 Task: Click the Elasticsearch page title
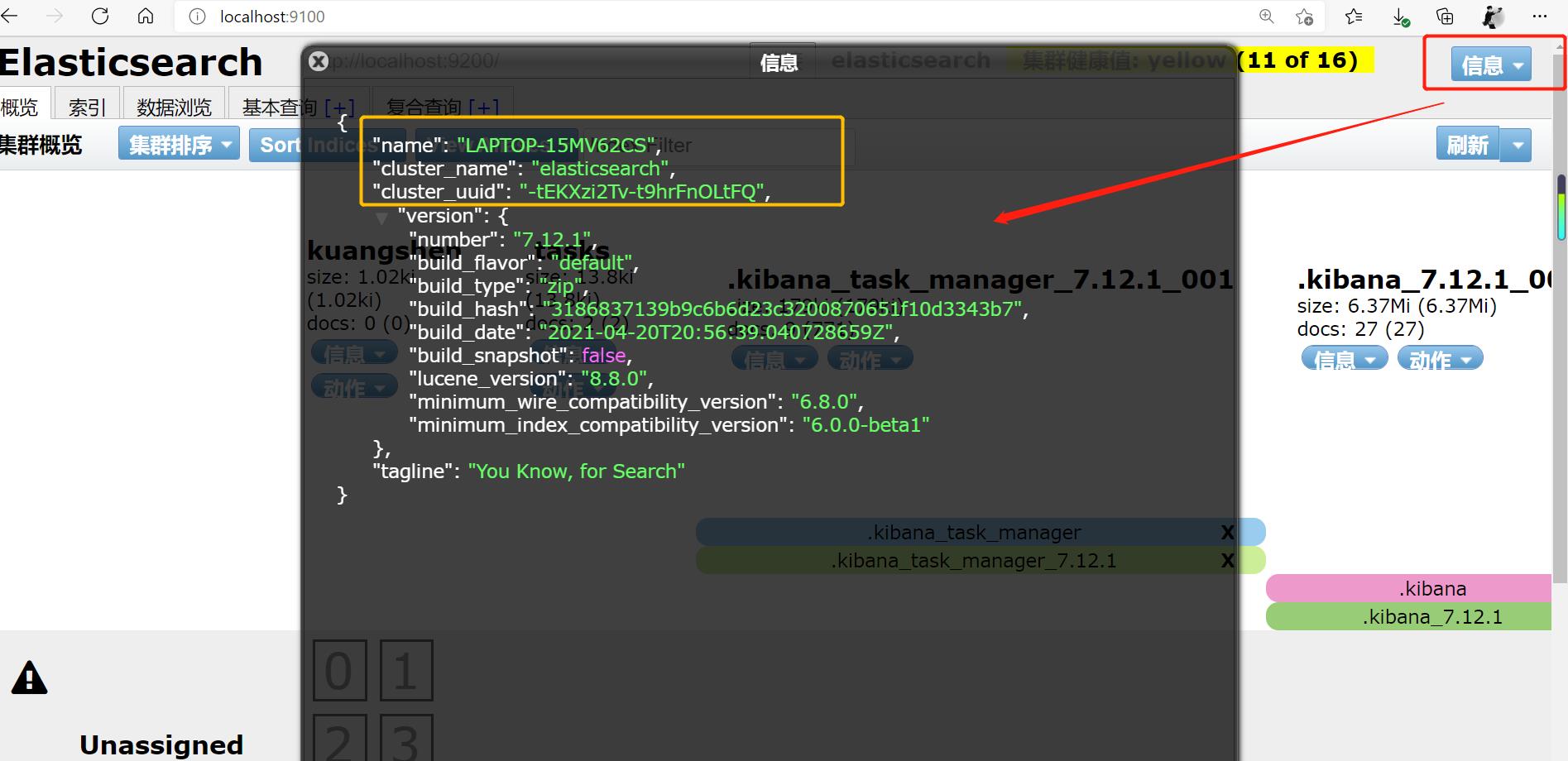click(x=131, y=62)
